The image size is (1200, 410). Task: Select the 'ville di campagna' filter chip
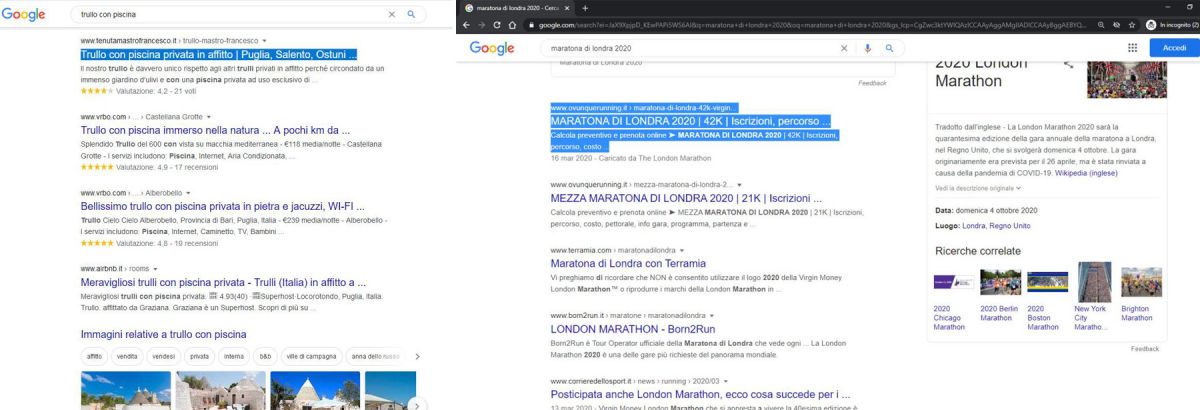click(311, 356)
